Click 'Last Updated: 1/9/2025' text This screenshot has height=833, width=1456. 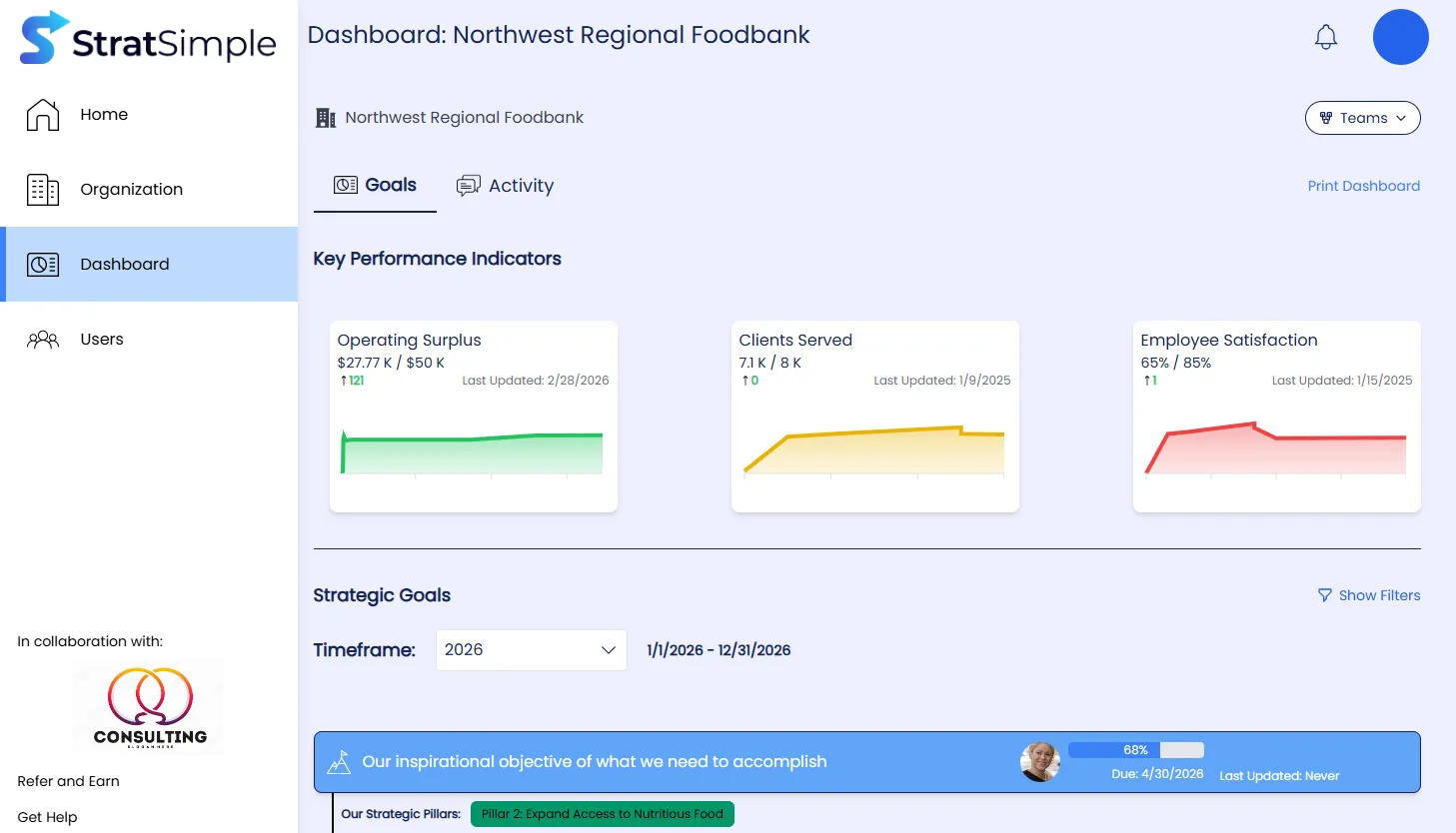(x=942, y=381)
